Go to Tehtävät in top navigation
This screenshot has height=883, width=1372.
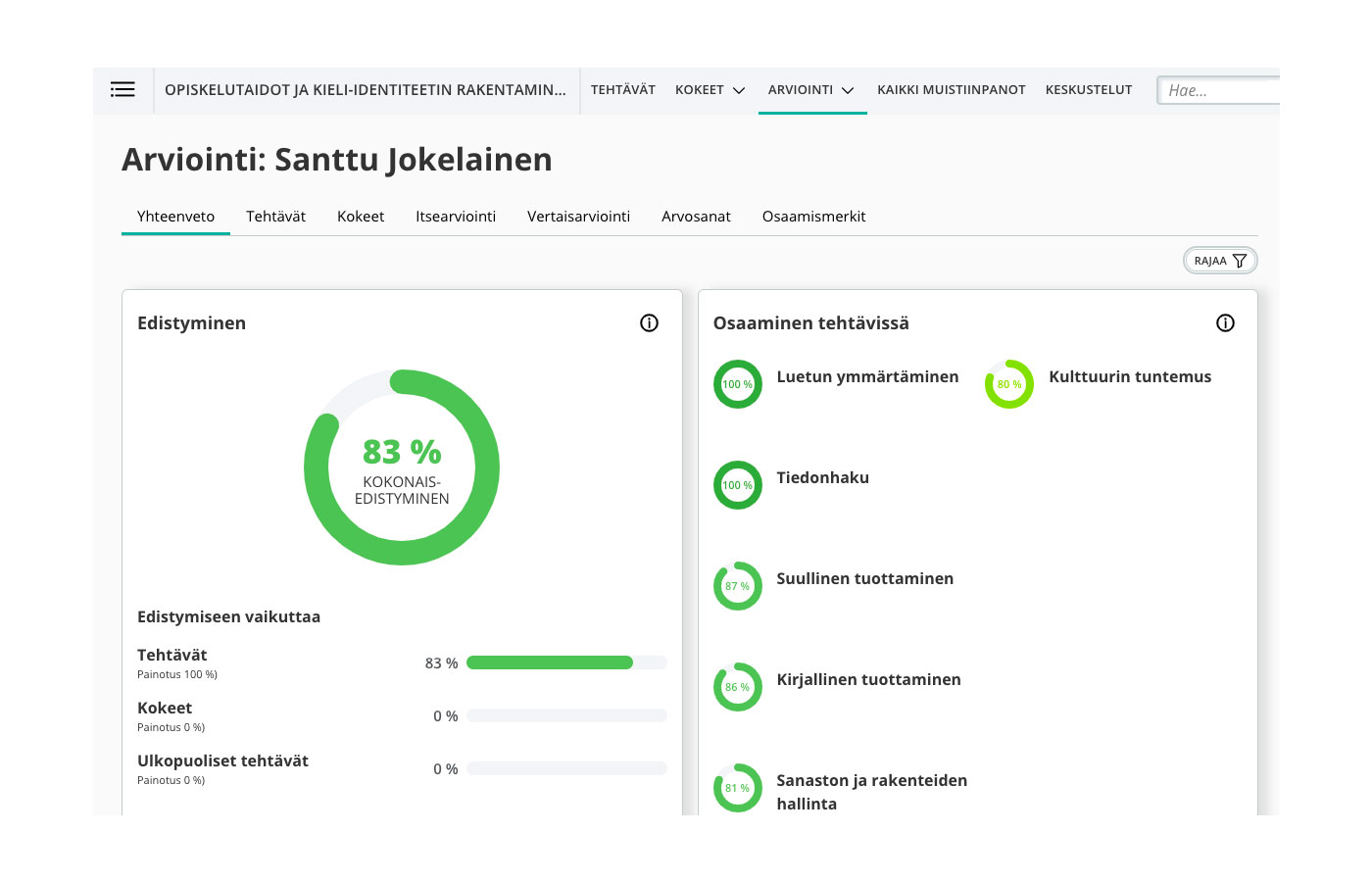[x=622, y=90]
